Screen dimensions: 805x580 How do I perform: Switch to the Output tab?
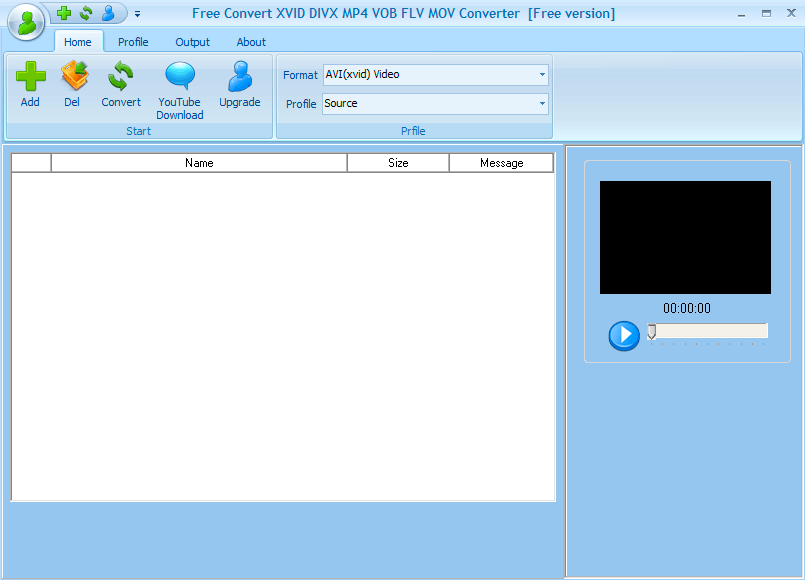192,42
